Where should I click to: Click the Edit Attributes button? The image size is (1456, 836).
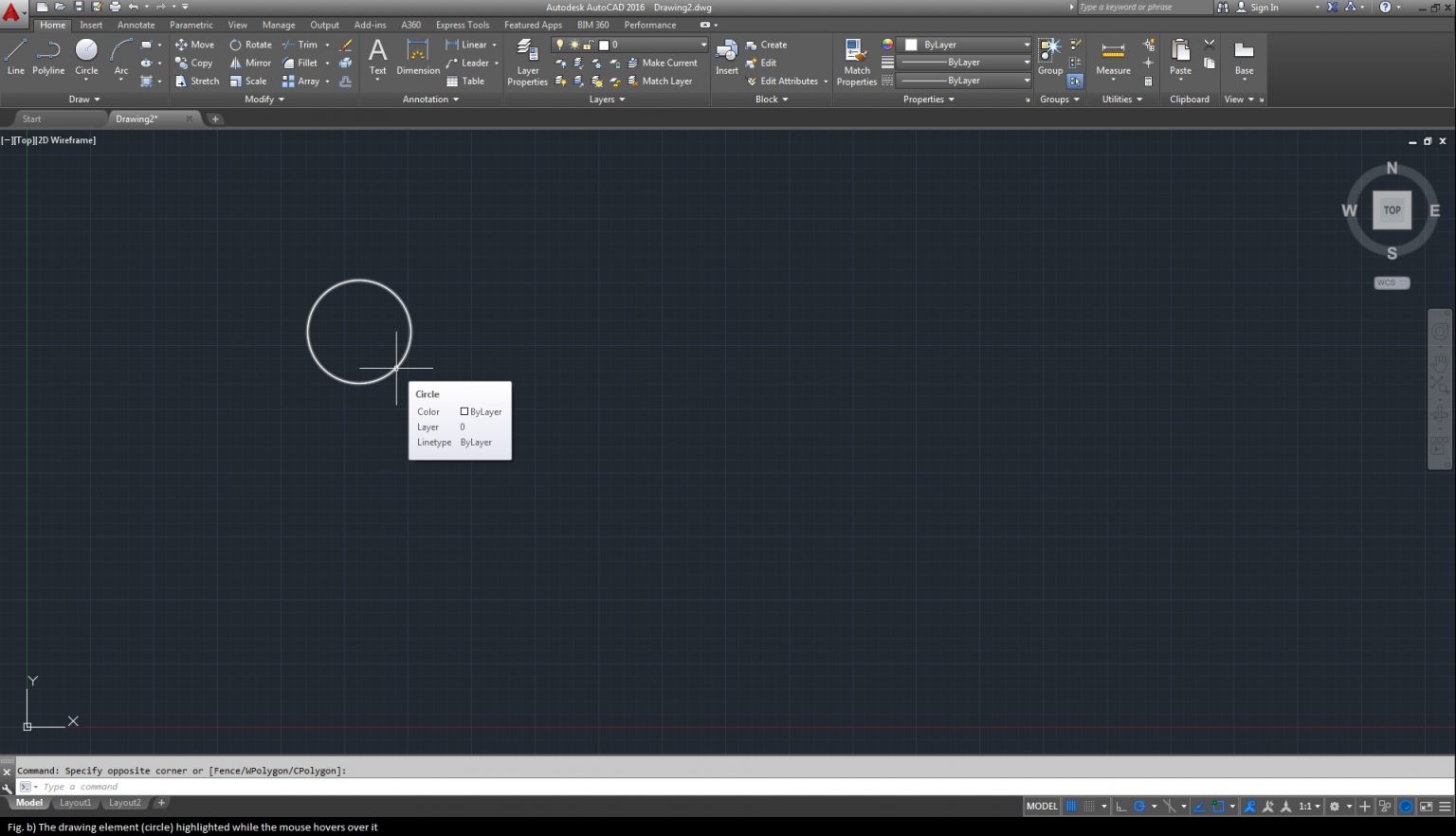[785, 81]
